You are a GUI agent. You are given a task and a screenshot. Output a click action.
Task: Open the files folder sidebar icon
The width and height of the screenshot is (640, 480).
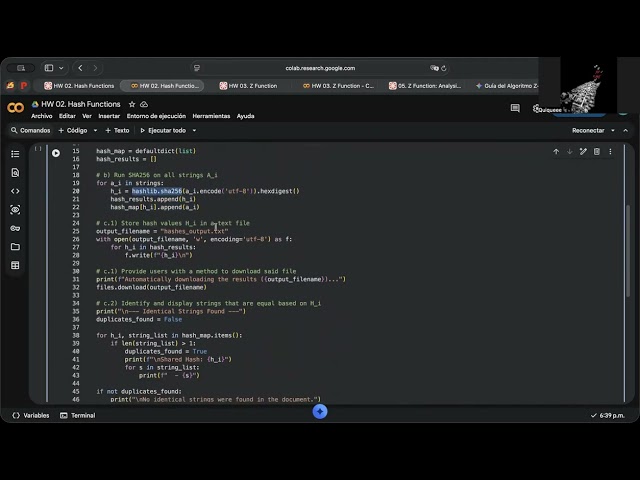click(x=15, y=247)
